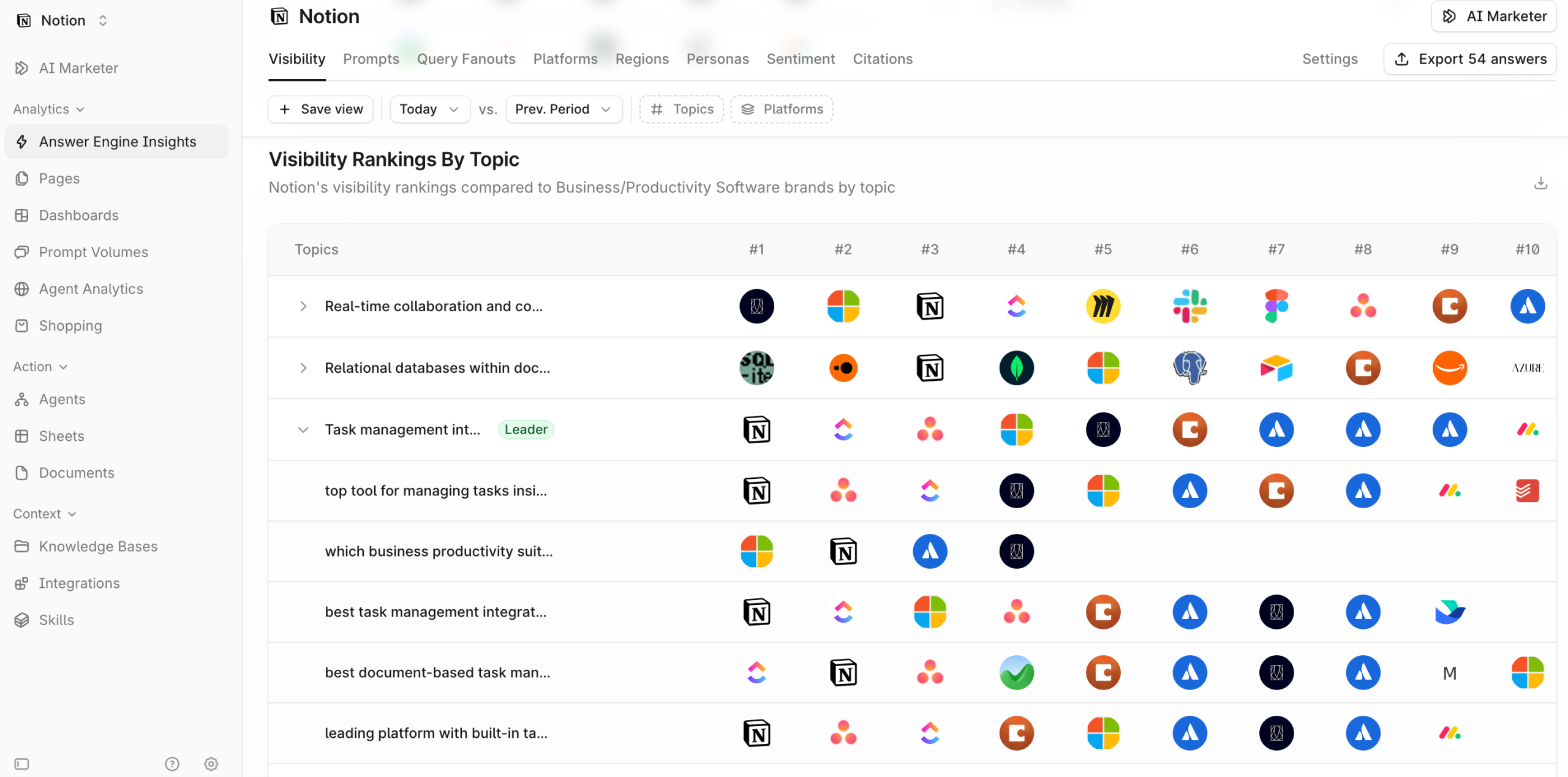Viewport: 1568px width, 777px height.
Task: Select 'leading platform with built-in ta...' row
Action: pyautogui.click(x=912, y=733)
